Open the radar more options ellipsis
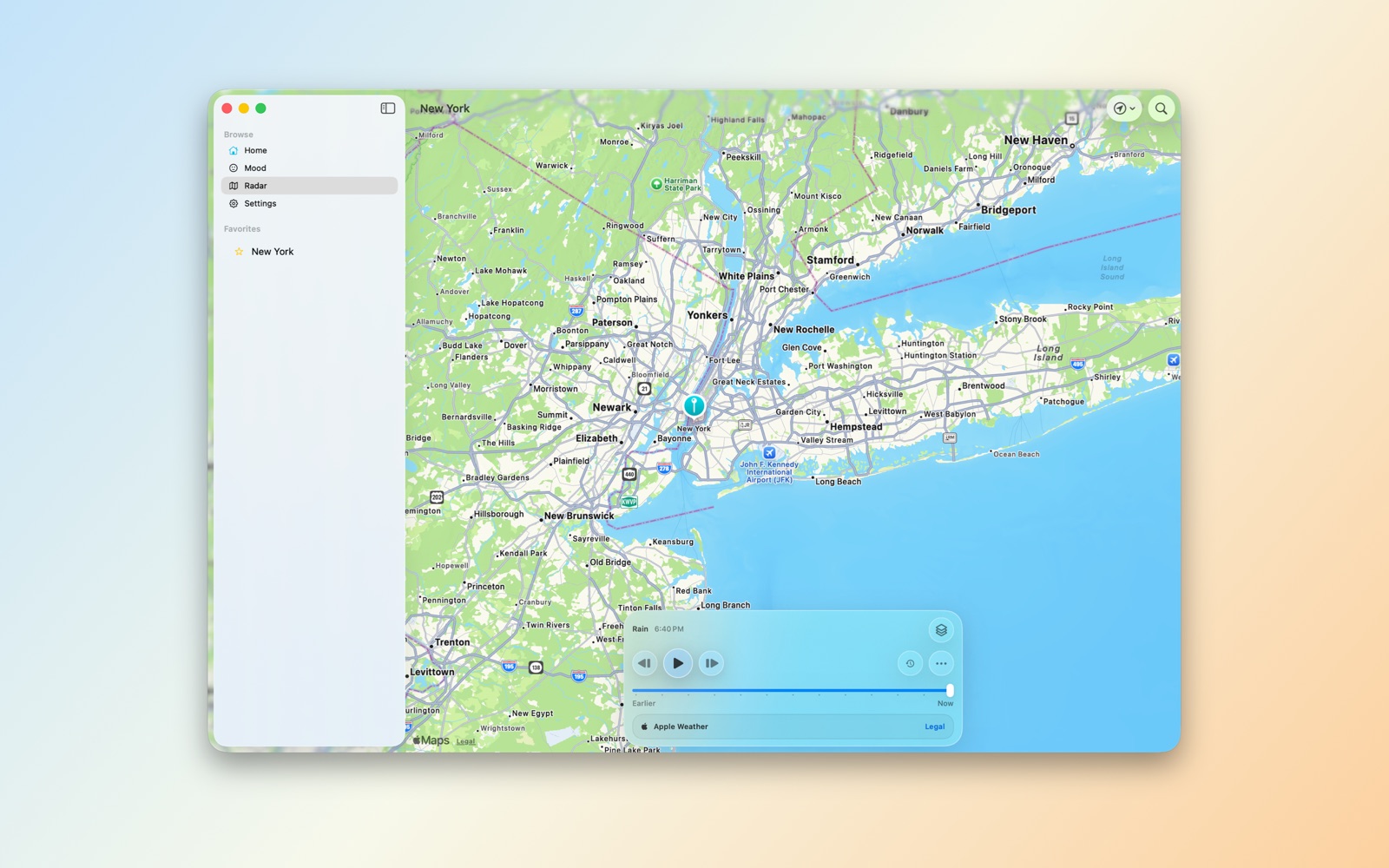1389x868 pixels. click(941, 663)
